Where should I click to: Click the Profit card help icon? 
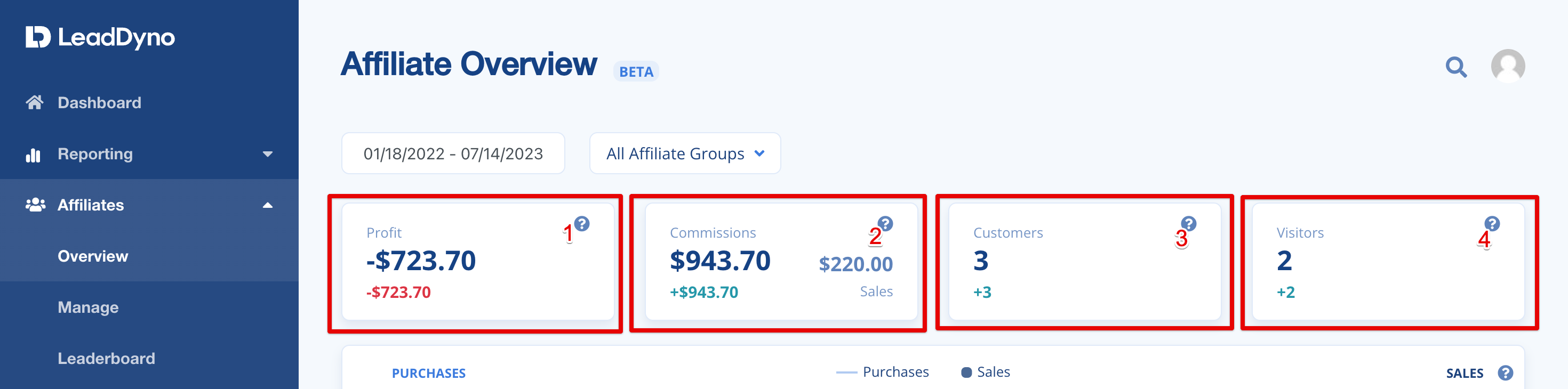point(582,224)
